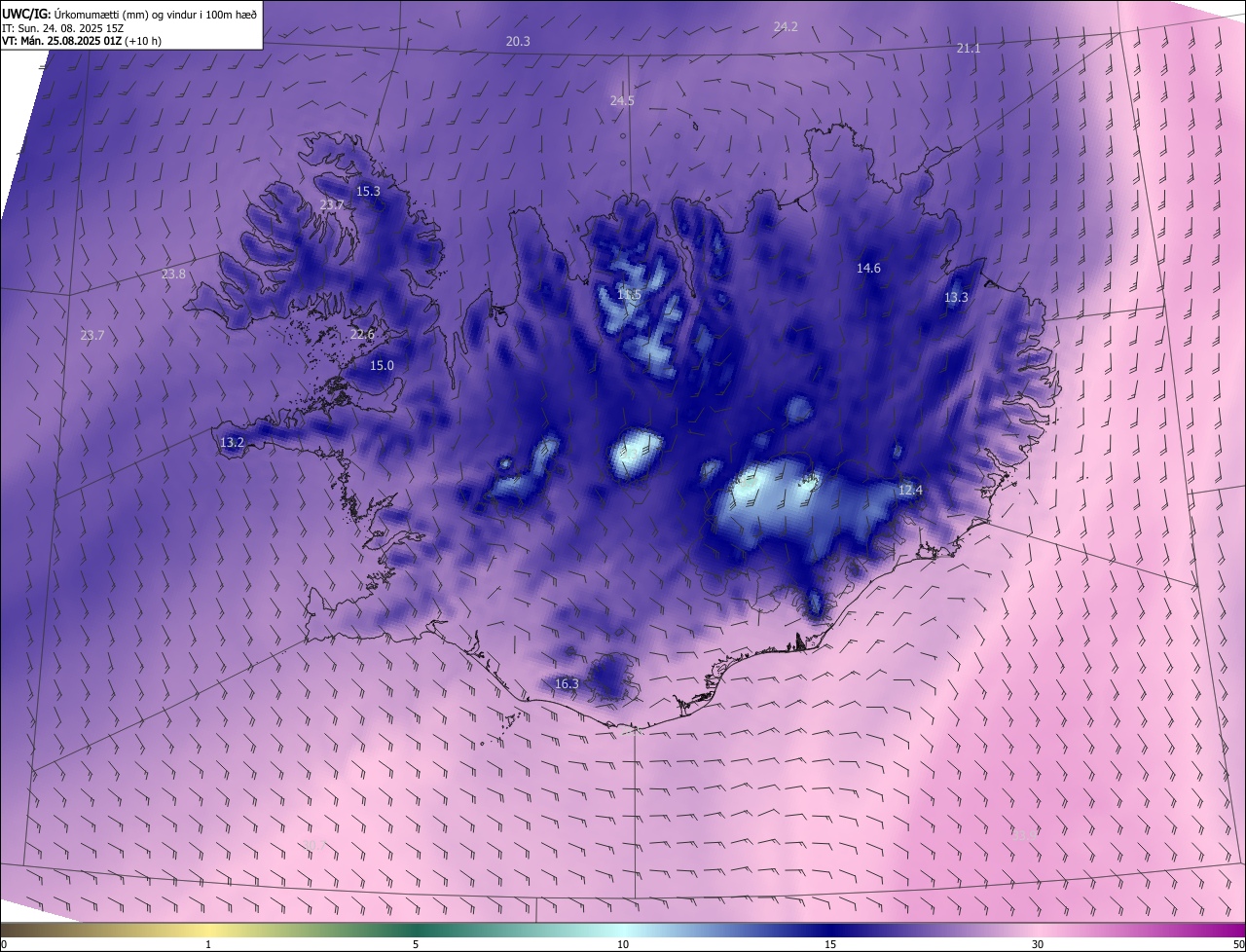Click the color scale tick labeled 1

click(x=208, y=944)
